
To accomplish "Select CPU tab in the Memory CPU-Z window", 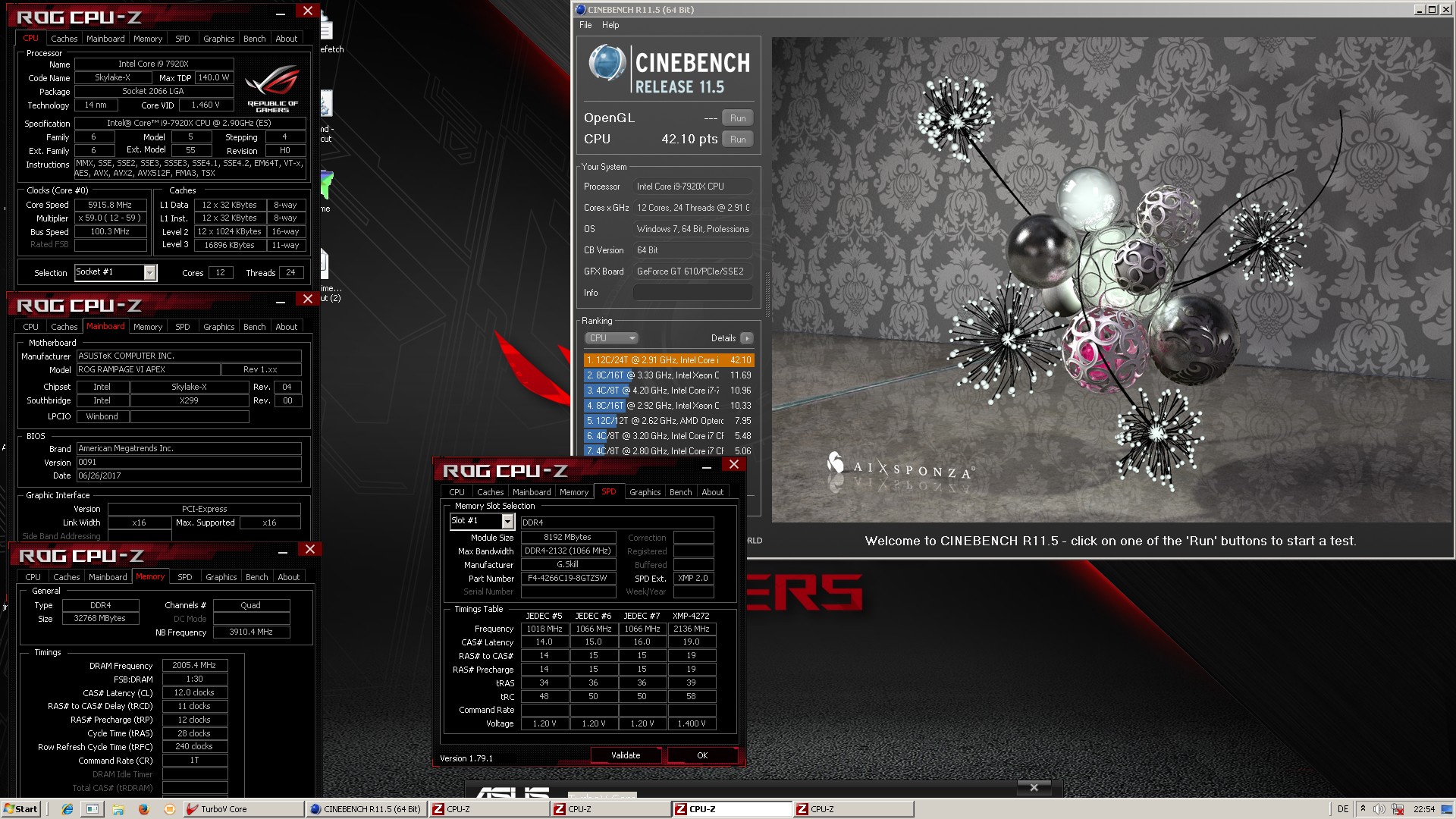I will [33, 577].
